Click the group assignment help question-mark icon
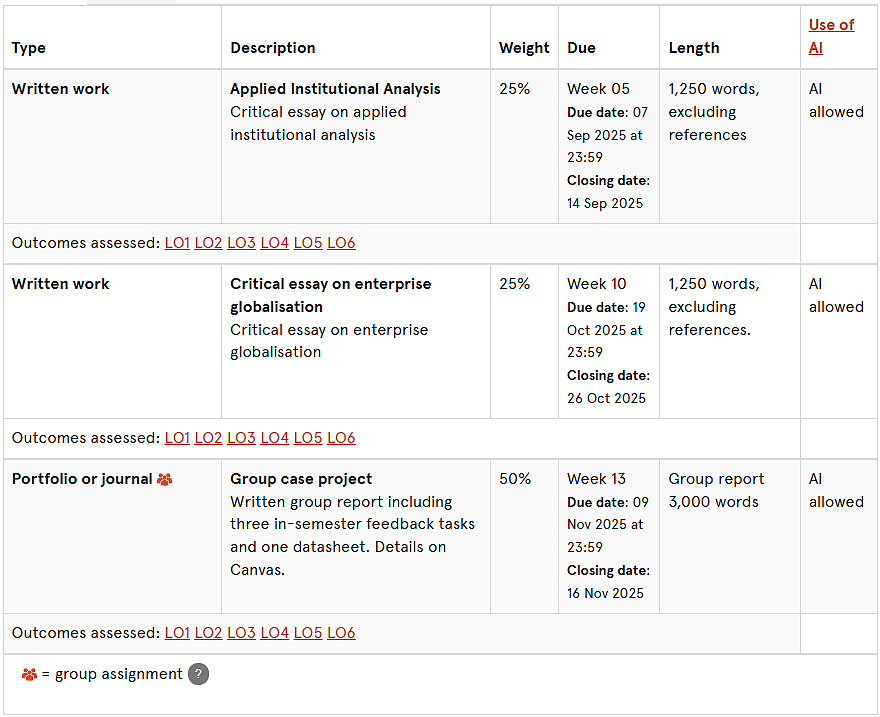The width and height of the screenshot is (880, 717). pyautogui.click(x=198, y=674)
